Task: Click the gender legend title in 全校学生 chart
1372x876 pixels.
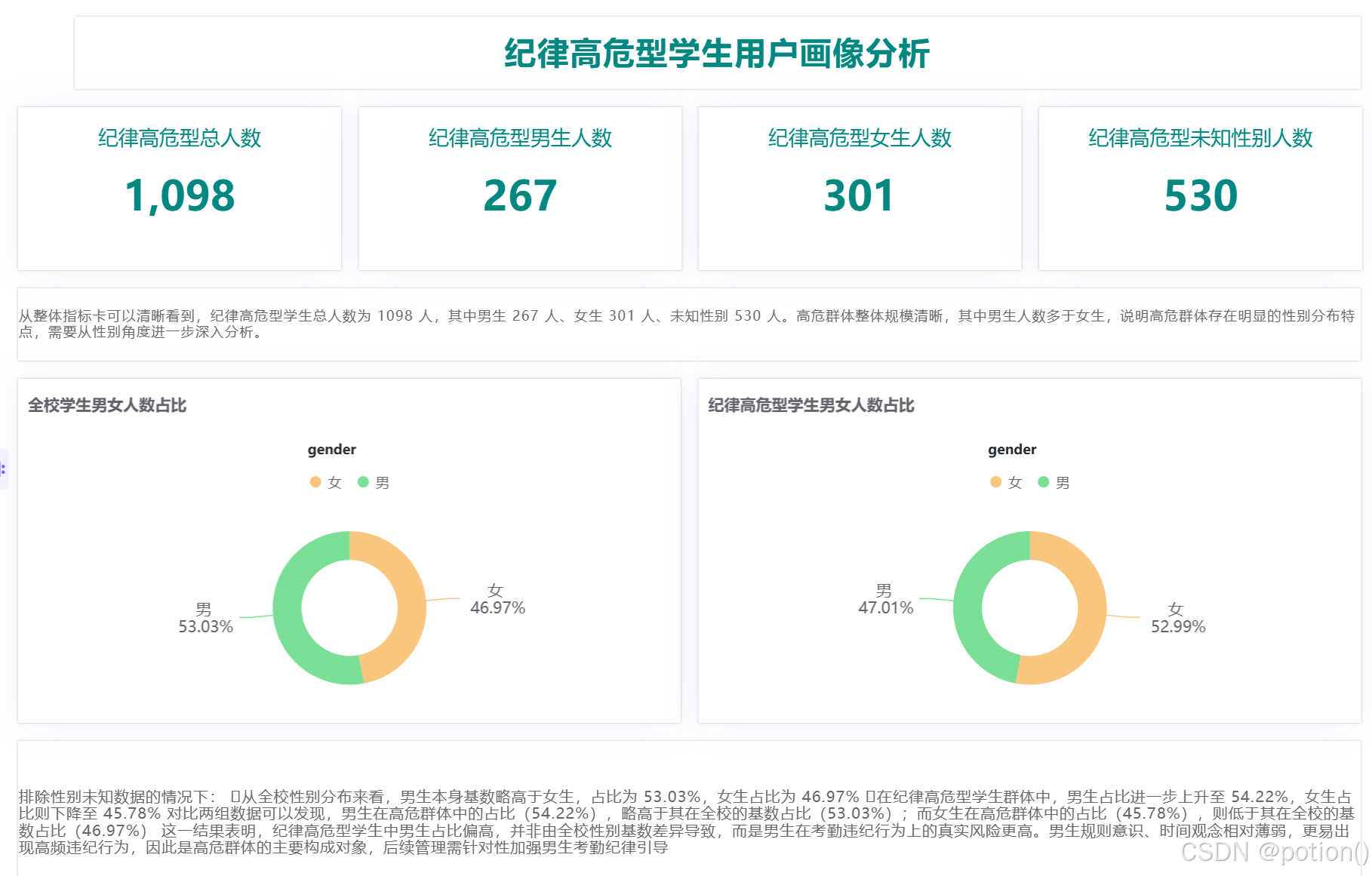Action: 331,450
